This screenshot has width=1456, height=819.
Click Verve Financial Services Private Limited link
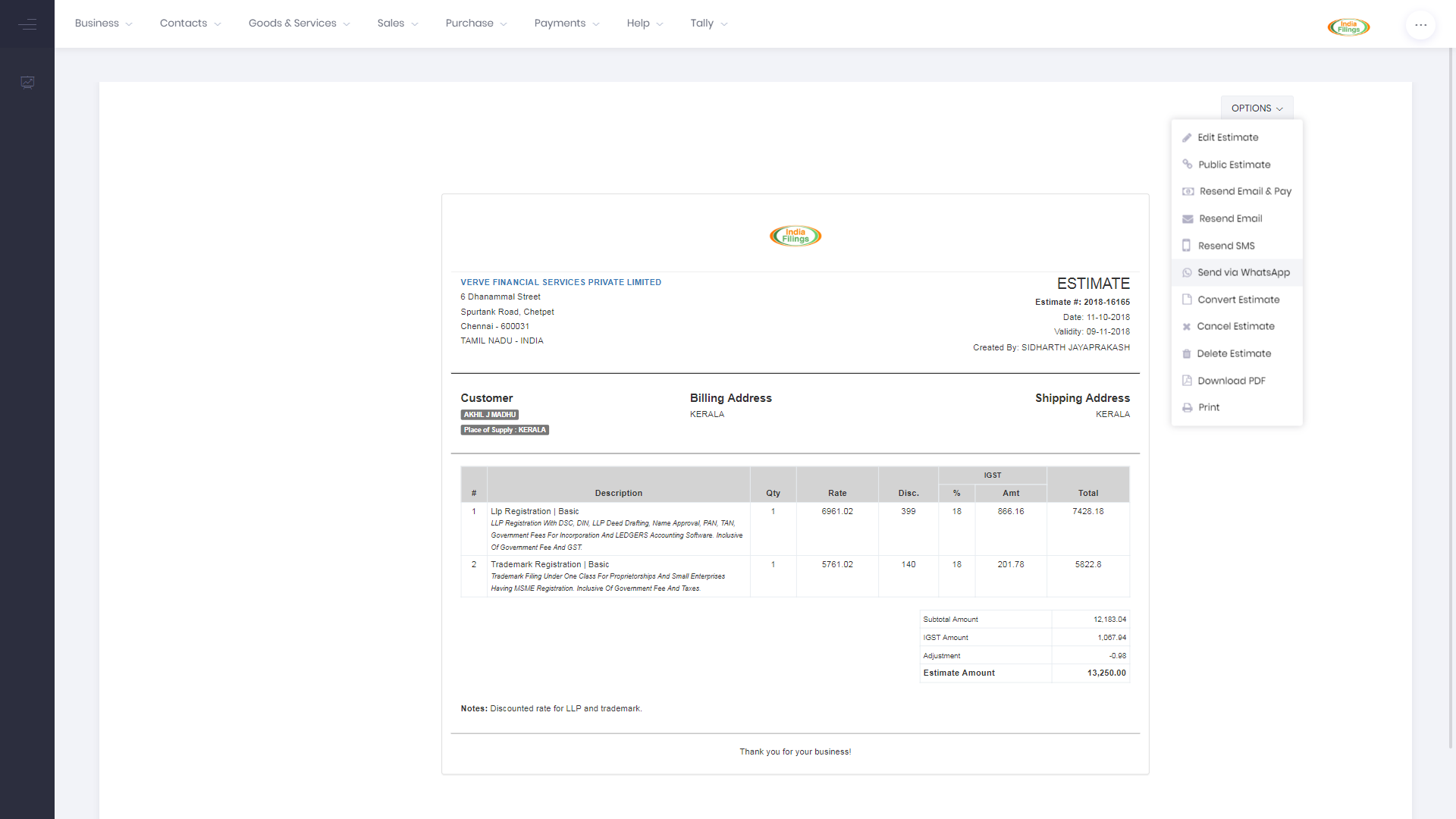pos(560,282)
